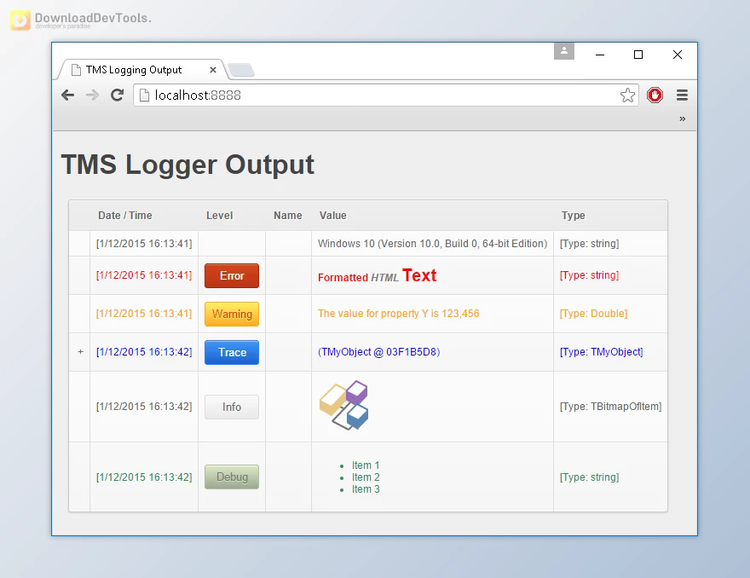Click the Error row's red timestamp

[x=144, y=275]
